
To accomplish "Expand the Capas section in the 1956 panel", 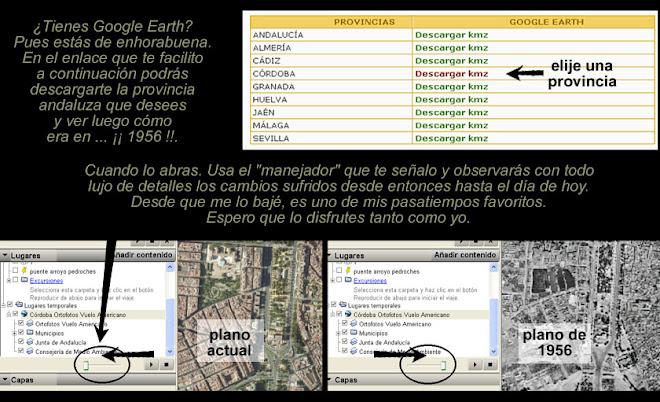I will (x=329, y=380).
